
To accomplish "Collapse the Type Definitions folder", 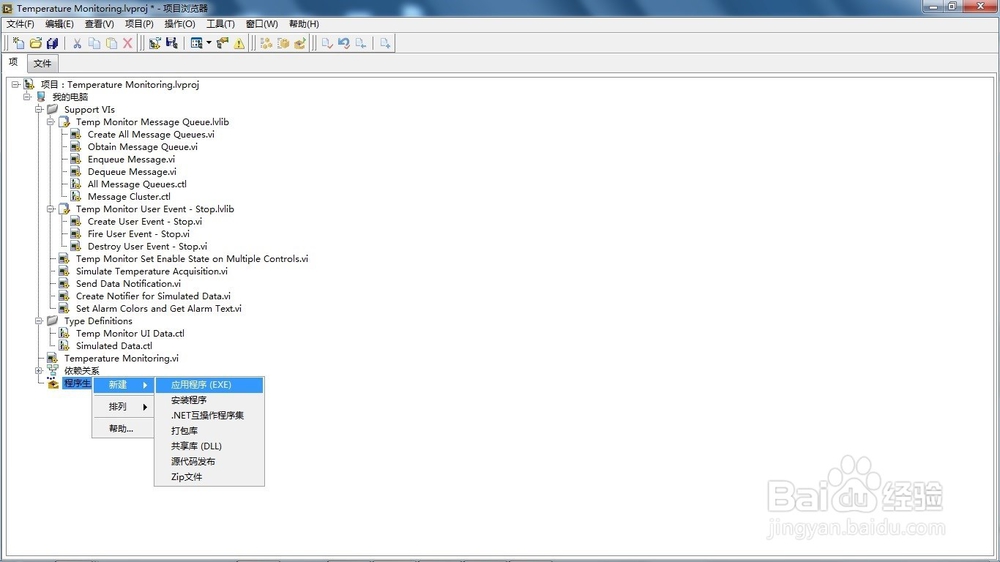I will tap(39, 321).
